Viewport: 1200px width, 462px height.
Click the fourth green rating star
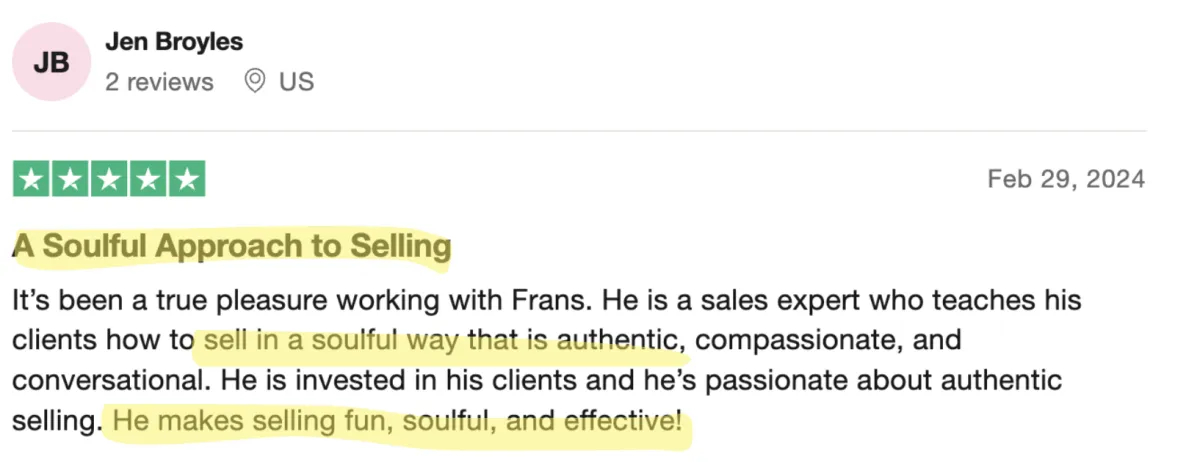click(148, 179)
